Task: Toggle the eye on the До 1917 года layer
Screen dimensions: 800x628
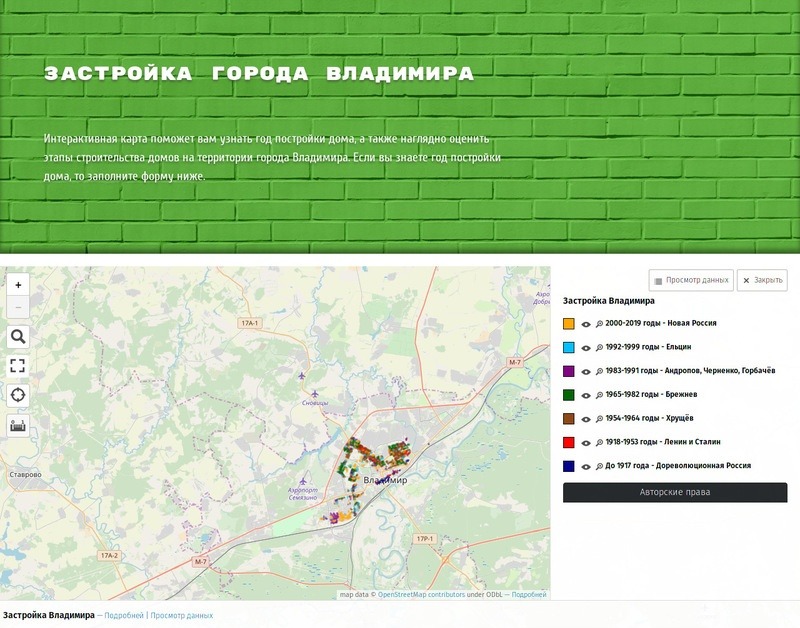Action: coord(585,467)
